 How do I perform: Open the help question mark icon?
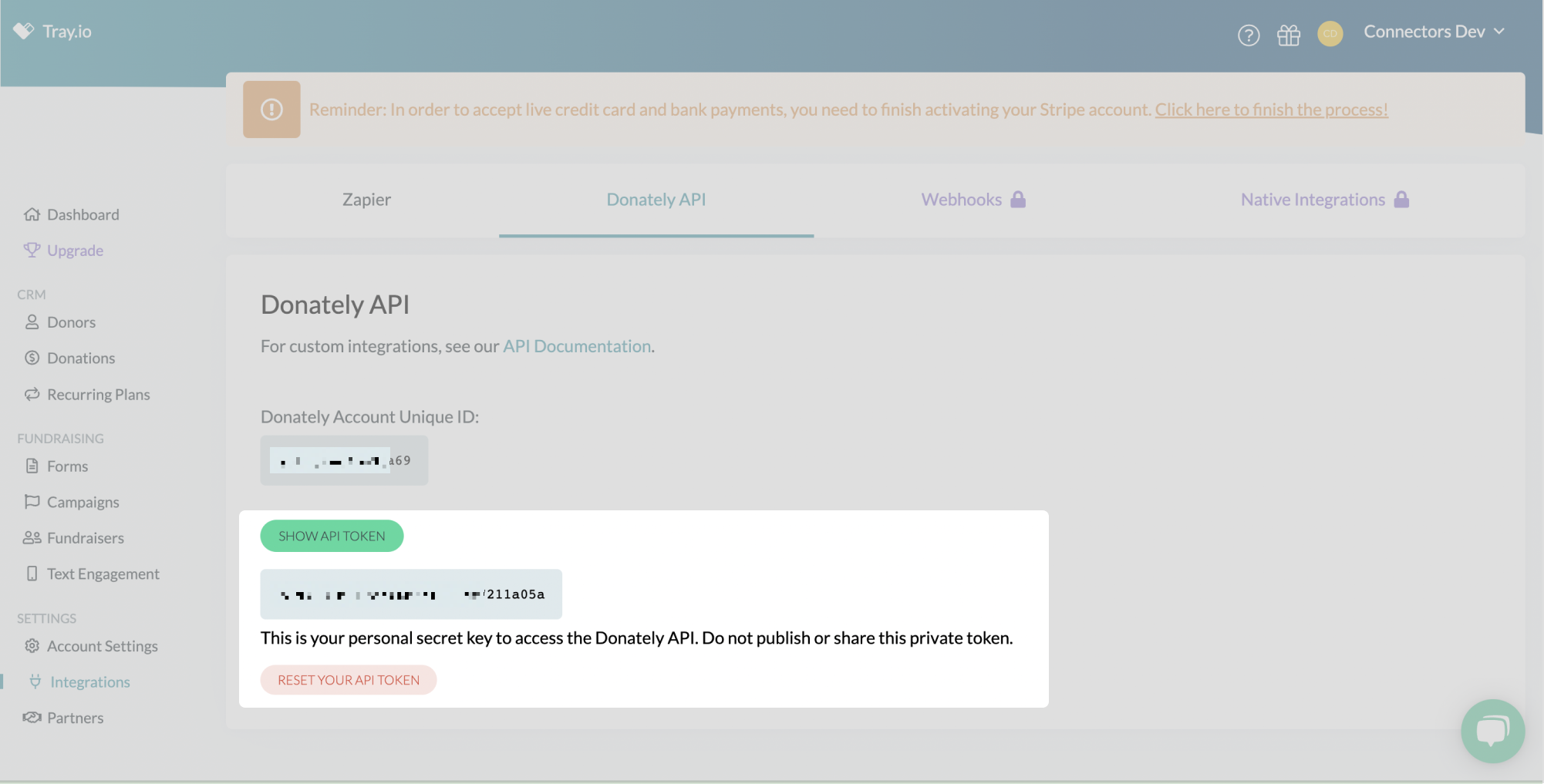[x=1249, y=35]
